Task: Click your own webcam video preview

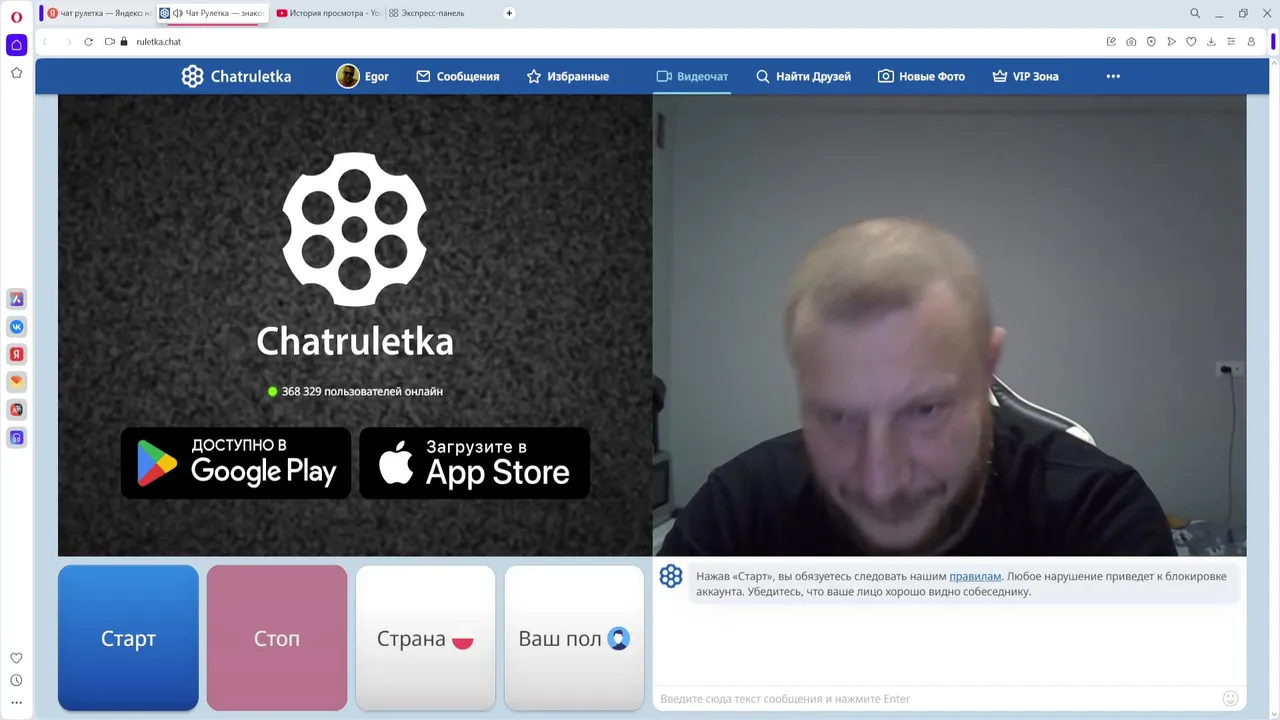Action: tap(949, 325)
